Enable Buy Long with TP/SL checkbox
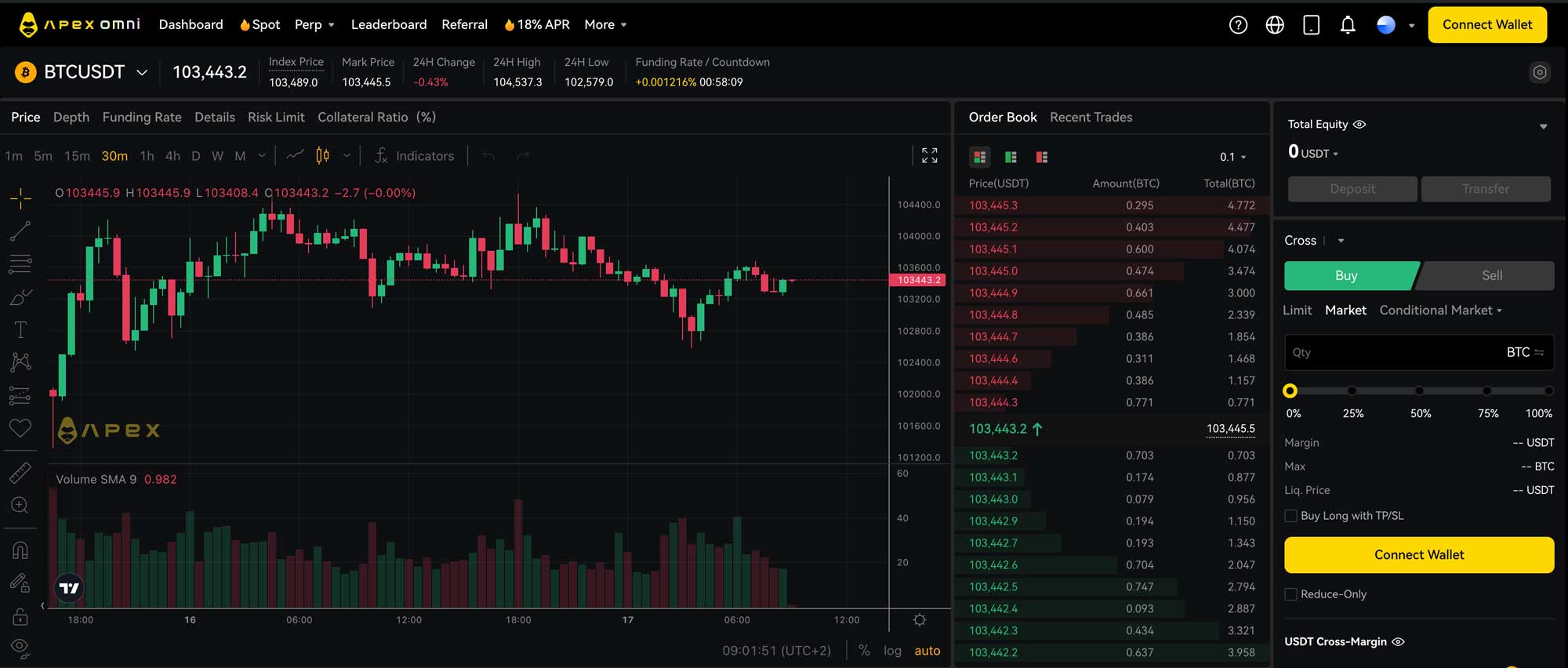 (1290, 516)
